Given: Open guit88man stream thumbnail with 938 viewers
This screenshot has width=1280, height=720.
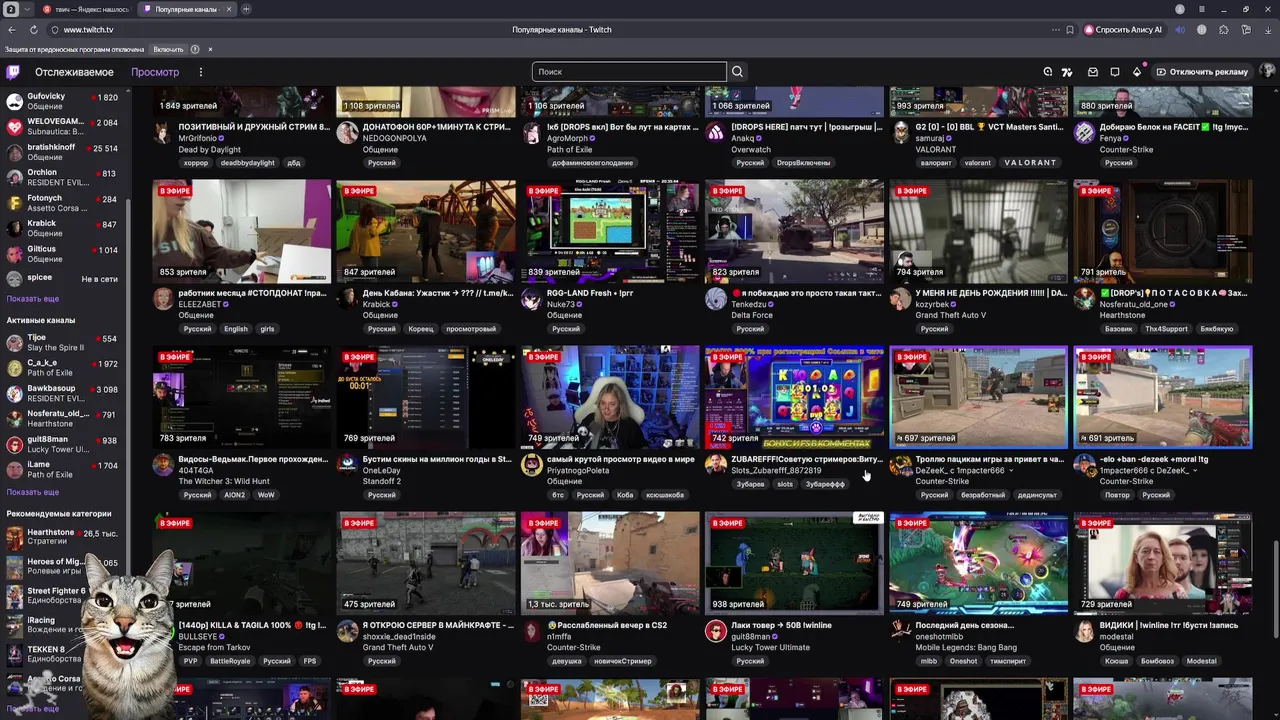Looking at the screenshot, I should pos(794,563).
